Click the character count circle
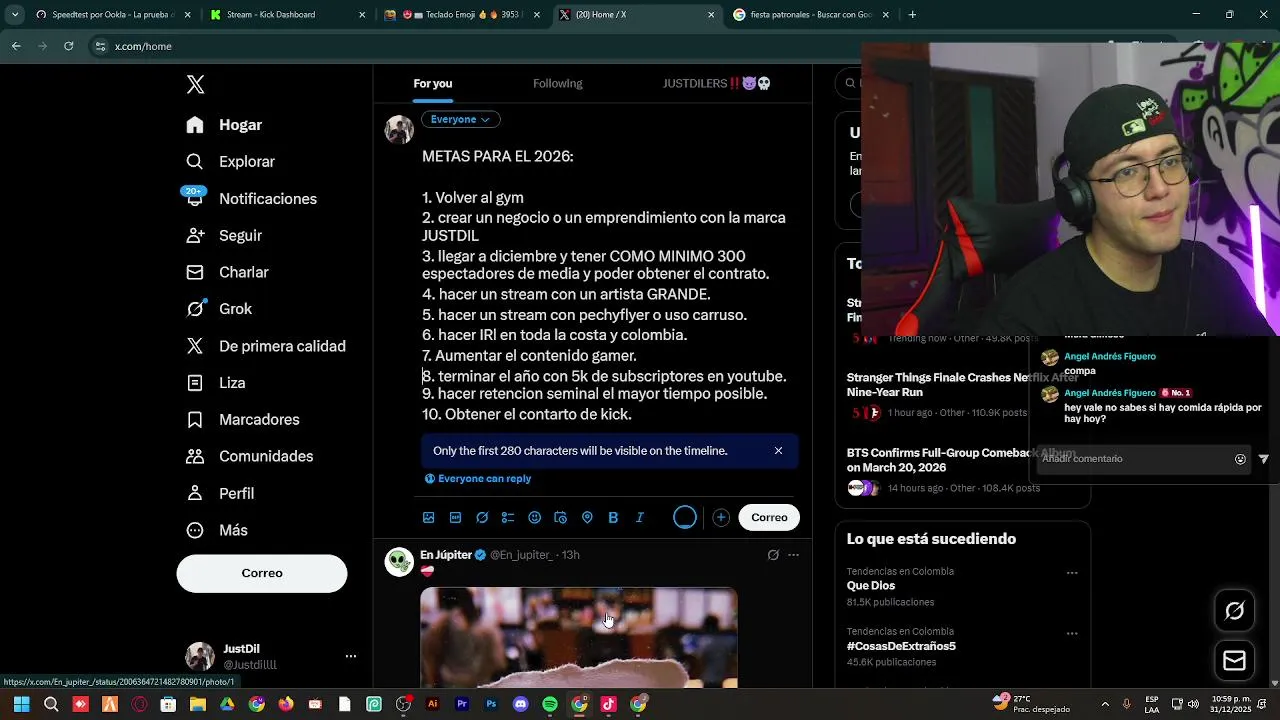Screen dimensions: 1280x720 pos(684,517)
